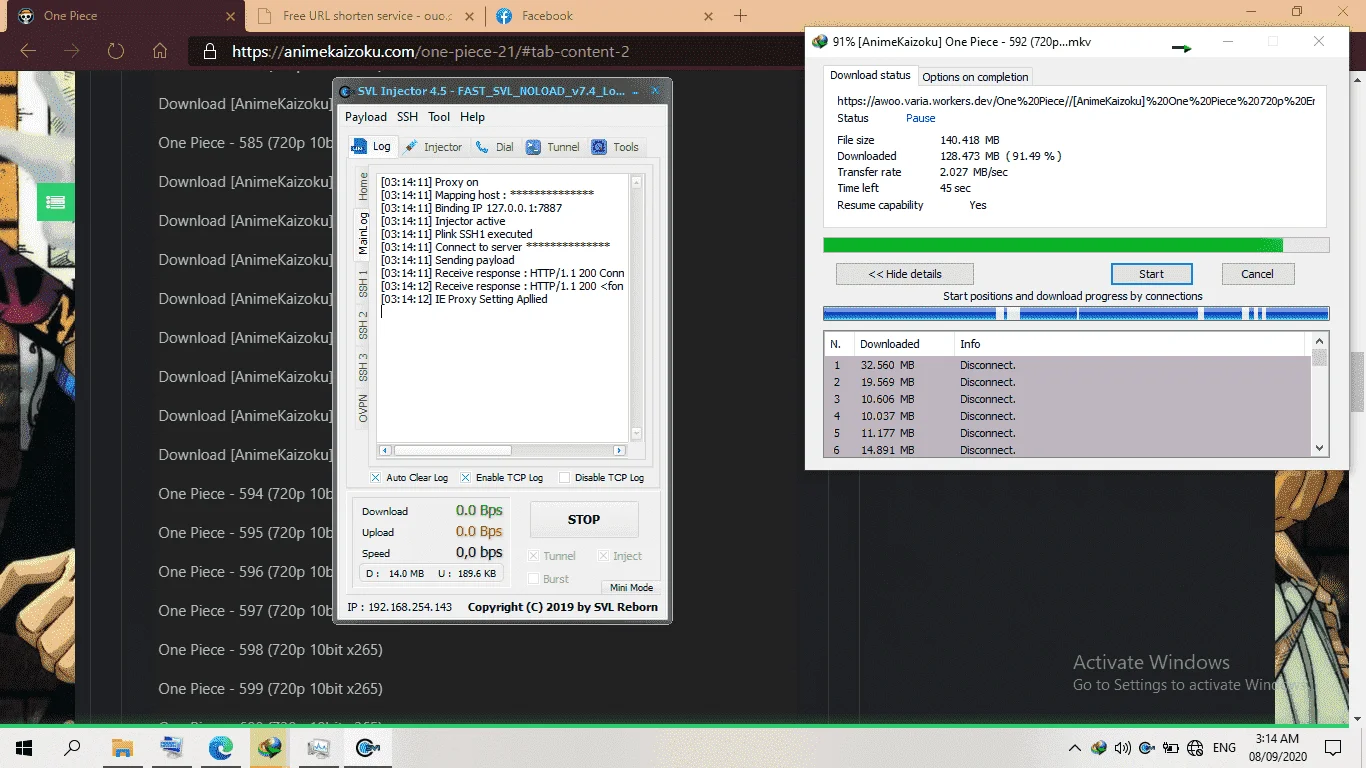Click the Start download button
The image size is (1366, 768).
1151,274
